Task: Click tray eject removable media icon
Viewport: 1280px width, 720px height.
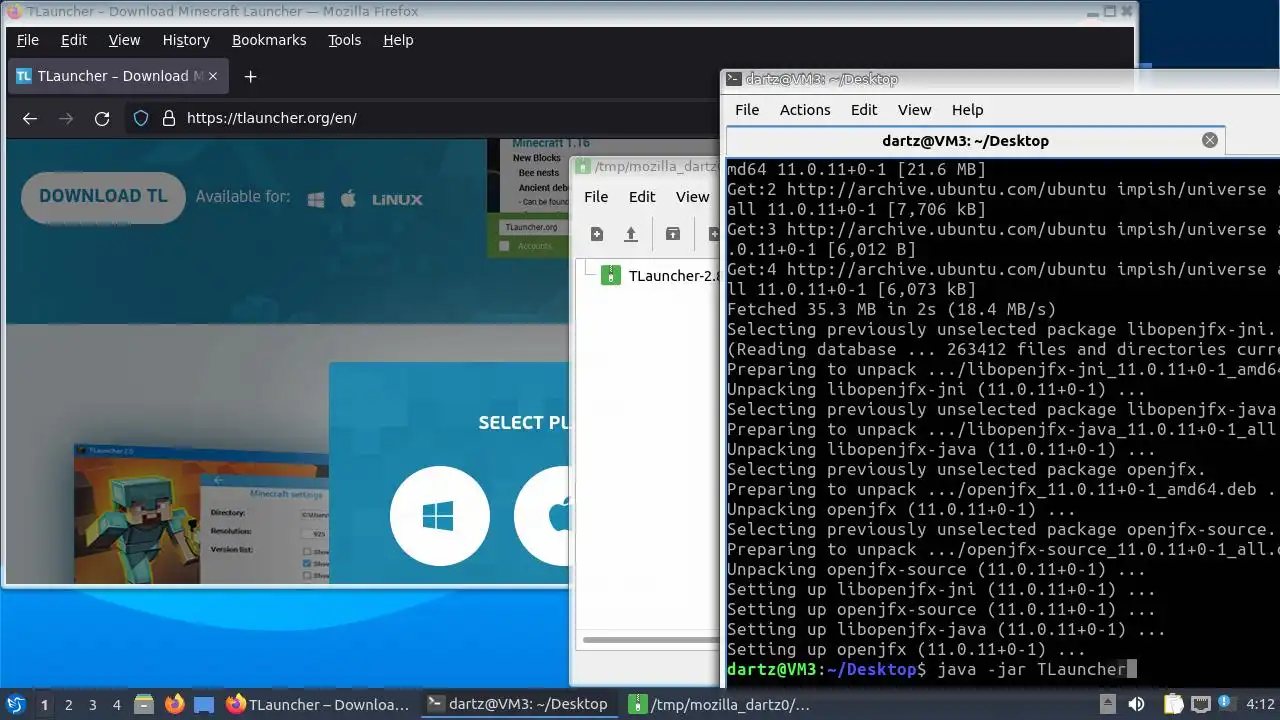Action: click(1107, 705)
